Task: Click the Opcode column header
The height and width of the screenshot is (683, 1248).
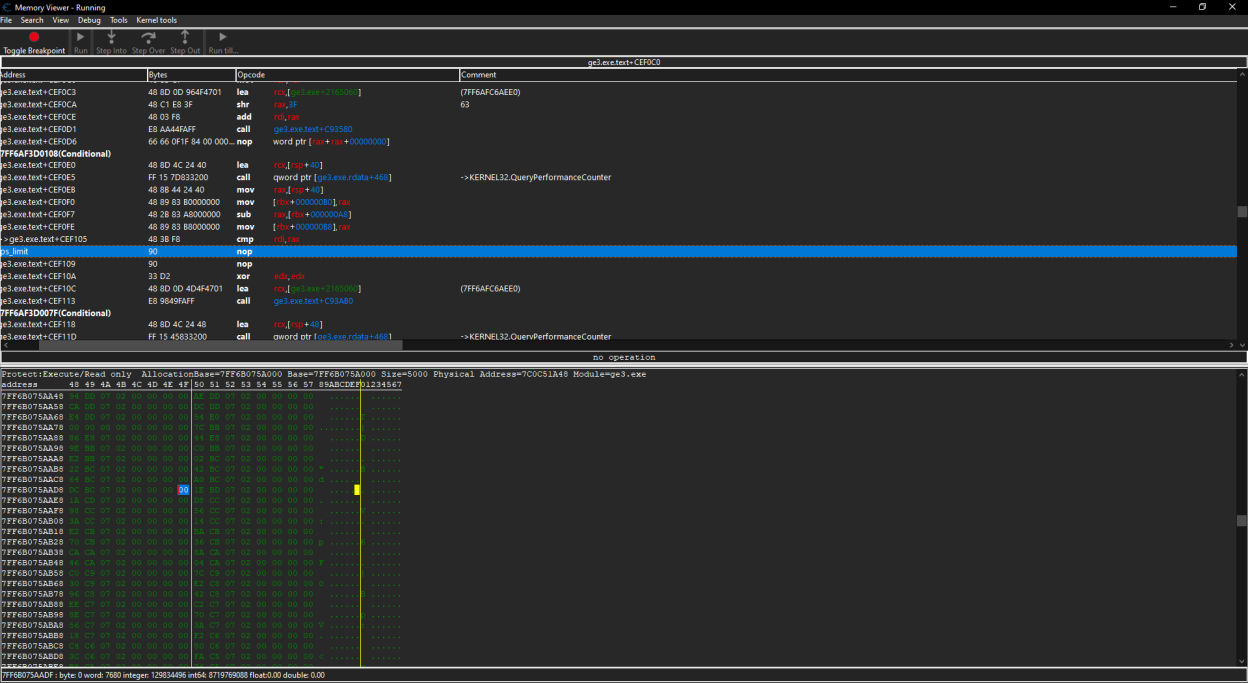Action: click(x=348, y=75)
